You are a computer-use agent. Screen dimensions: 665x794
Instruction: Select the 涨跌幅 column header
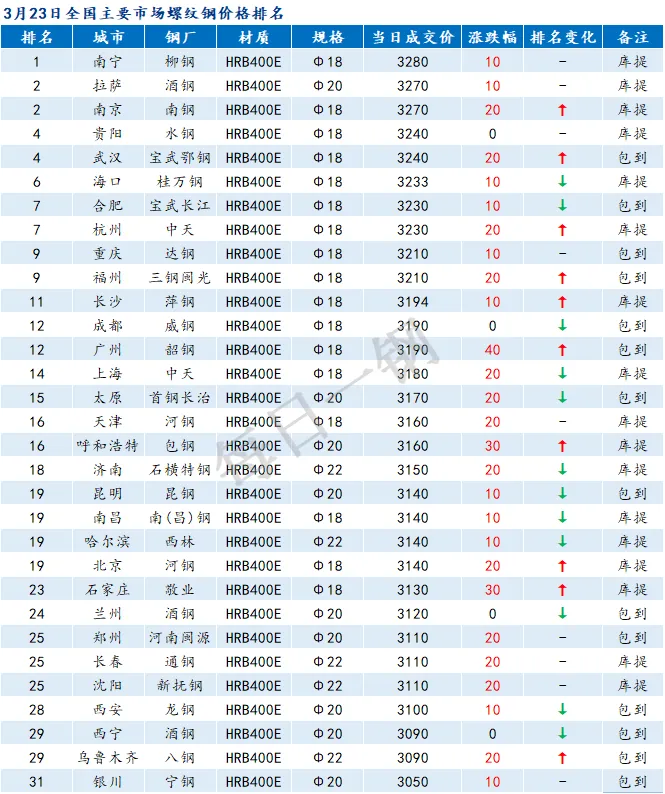coord(492,37)
